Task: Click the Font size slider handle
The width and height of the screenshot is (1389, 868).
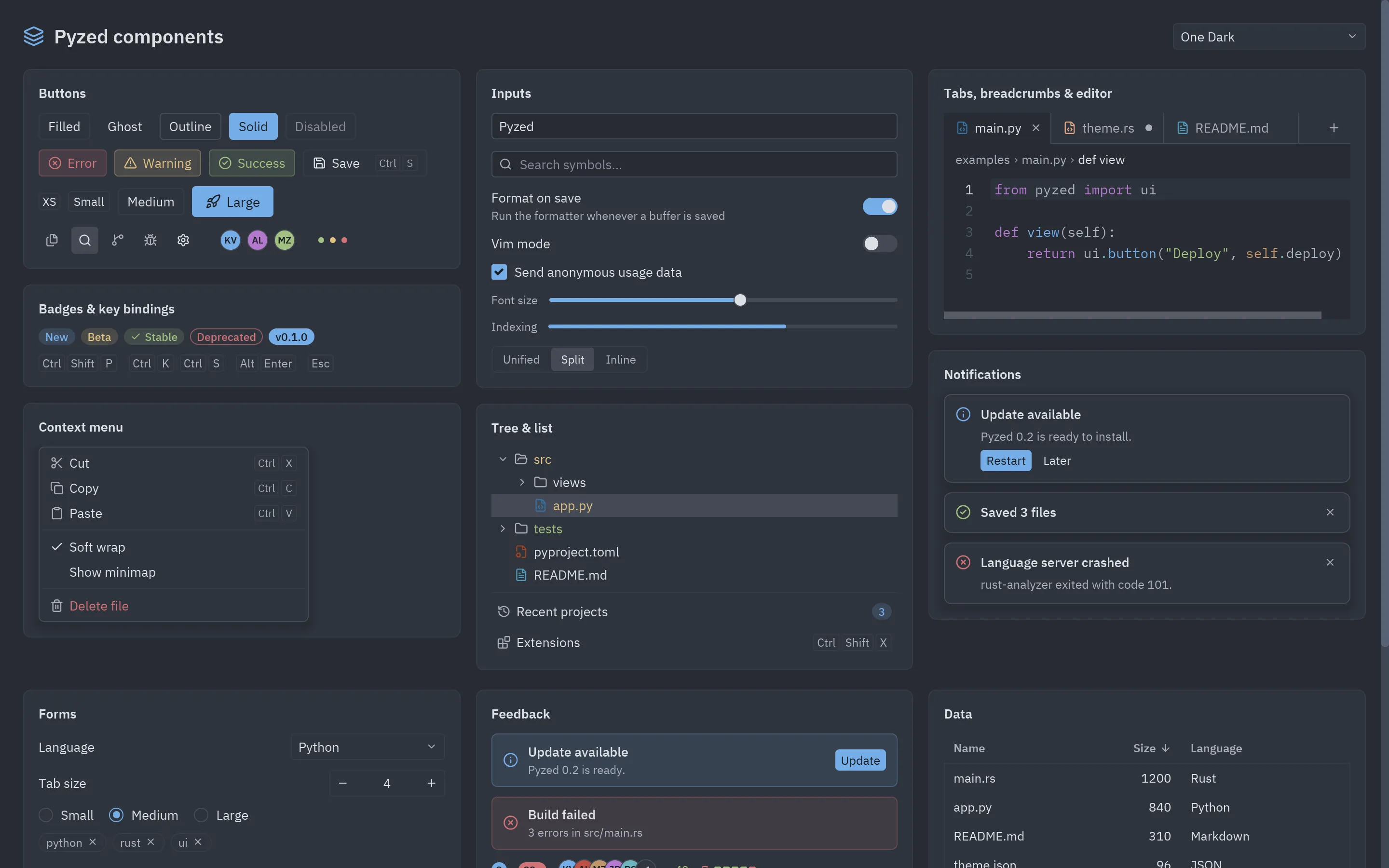Action: 740,299
